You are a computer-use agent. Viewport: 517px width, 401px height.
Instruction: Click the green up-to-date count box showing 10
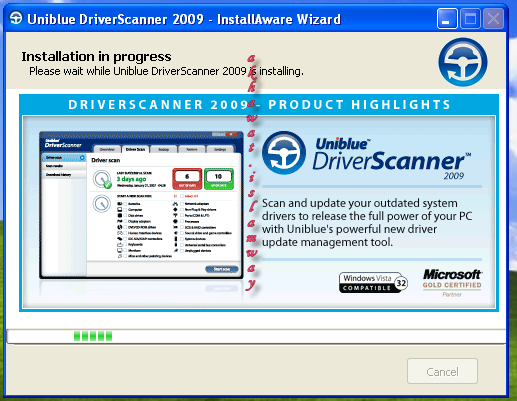coord(219,179)
